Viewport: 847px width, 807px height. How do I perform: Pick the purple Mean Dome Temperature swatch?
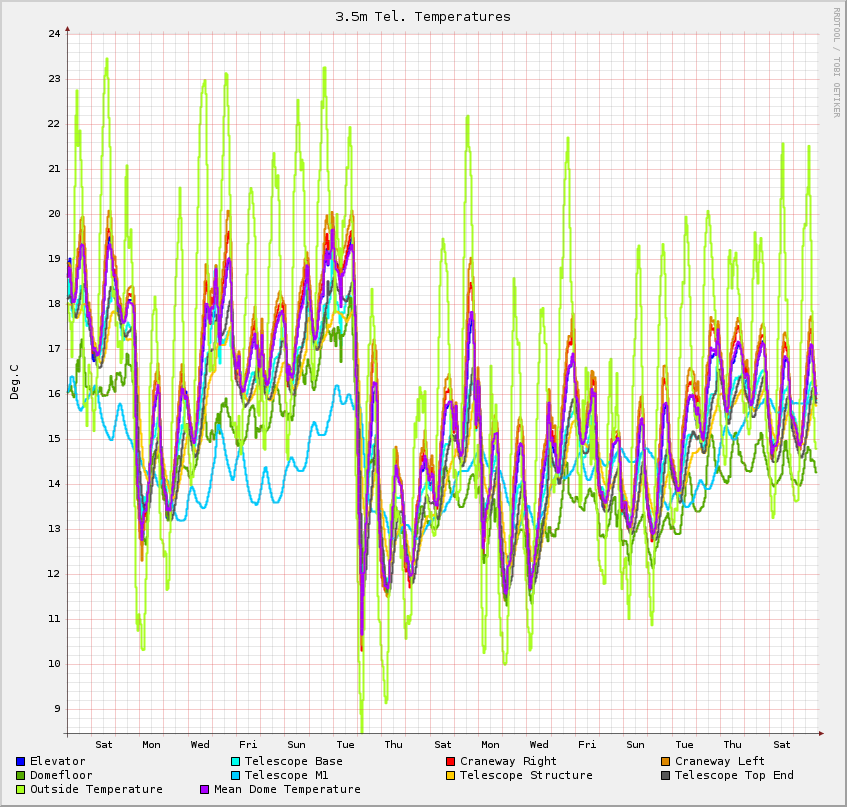click(x=206, y=790)
